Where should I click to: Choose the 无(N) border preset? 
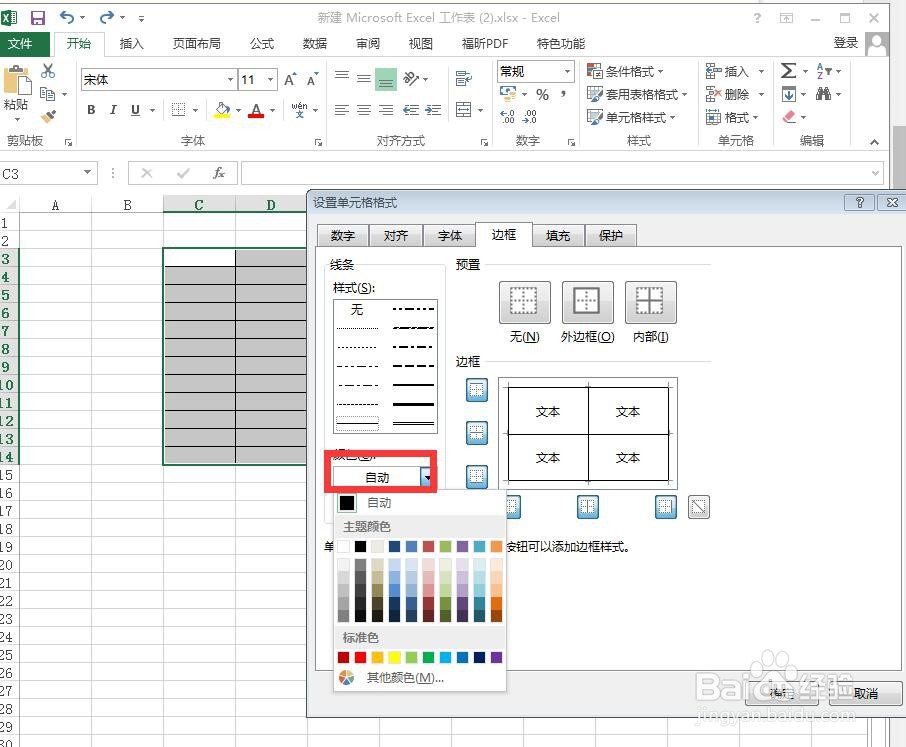[525, 302]
